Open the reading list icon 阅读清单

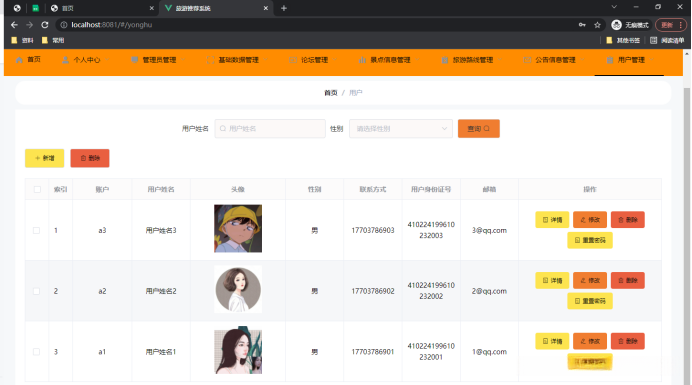[667, 40]
